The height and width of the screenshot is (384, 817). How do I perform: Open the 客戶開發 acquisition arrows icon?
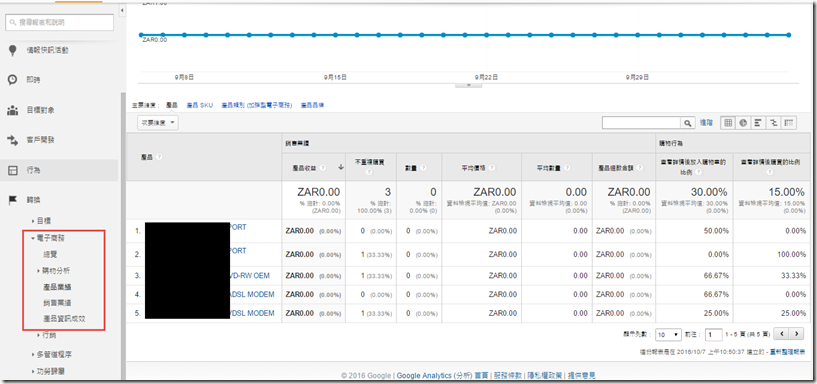point(13,140)
